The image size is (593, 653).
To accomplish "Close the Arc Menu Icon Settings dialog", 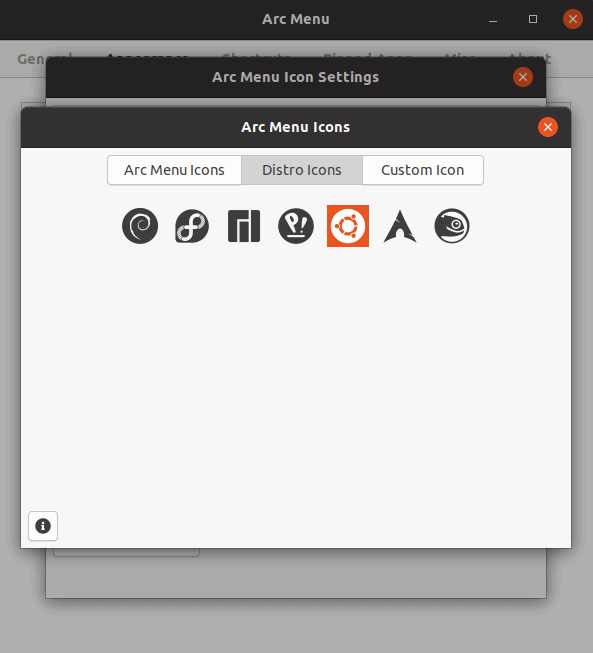I will coord(523,77).
